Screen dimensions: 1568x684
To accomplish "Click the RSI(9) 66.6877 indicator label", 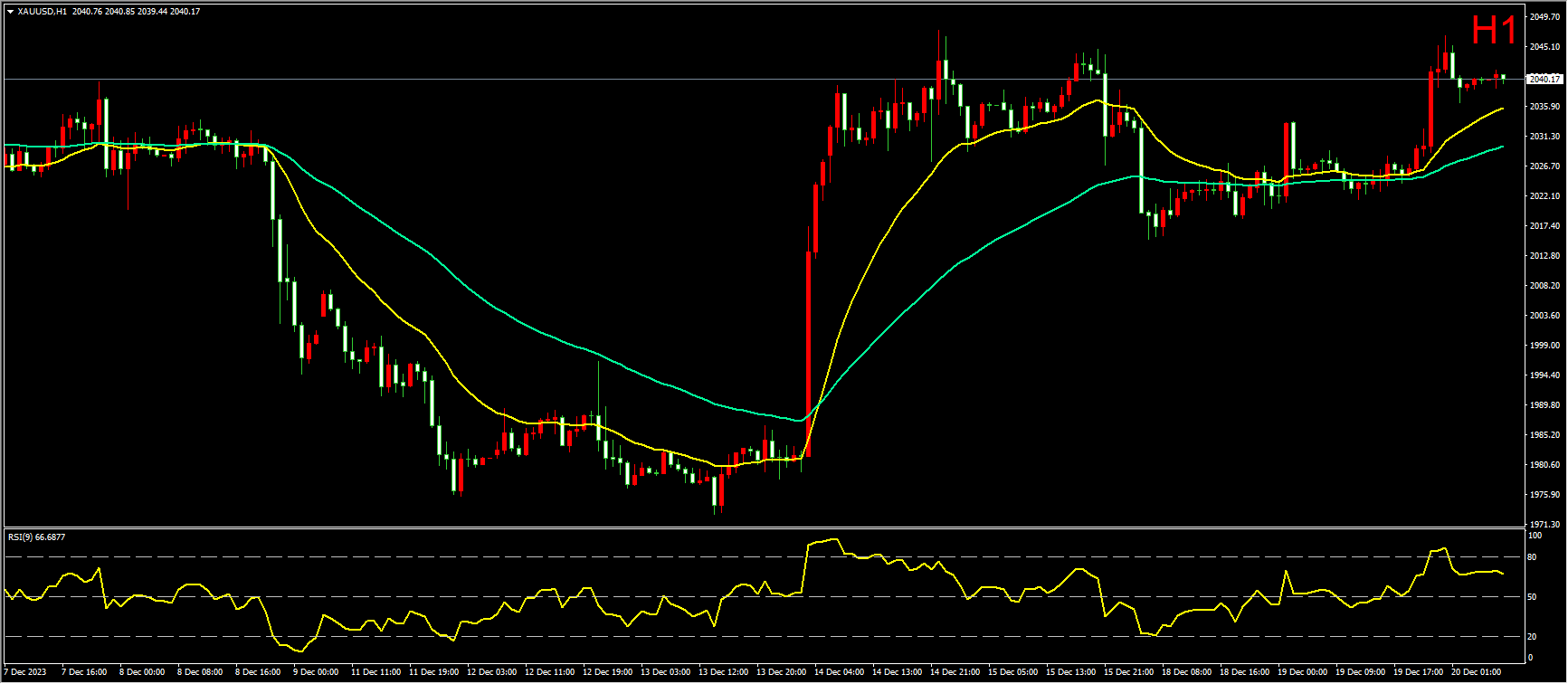I will click(x=36, y=537).
